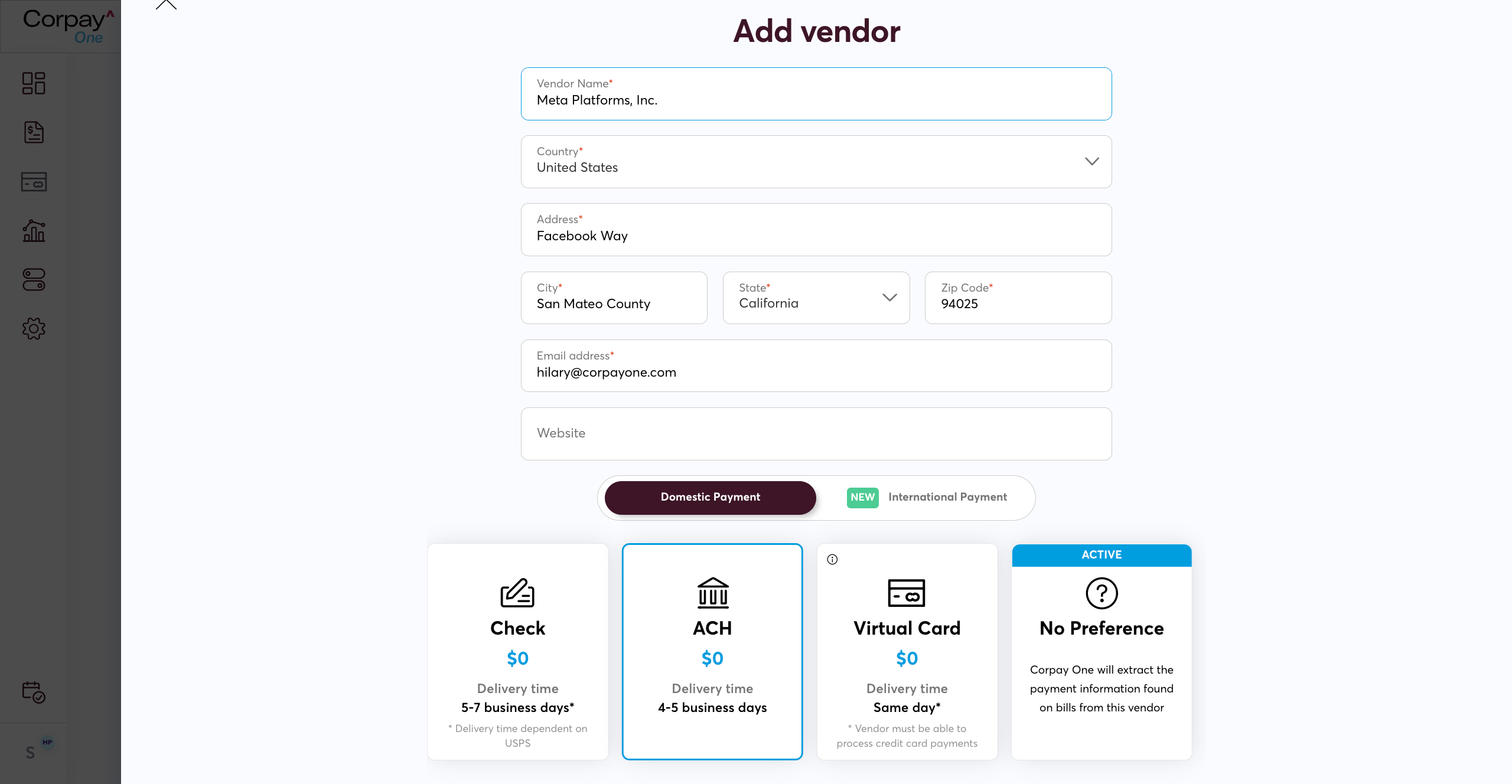Screen dimensions: 1512x784
Task: Open the virtual cards icon in sidebar
Action: point(34,182)
